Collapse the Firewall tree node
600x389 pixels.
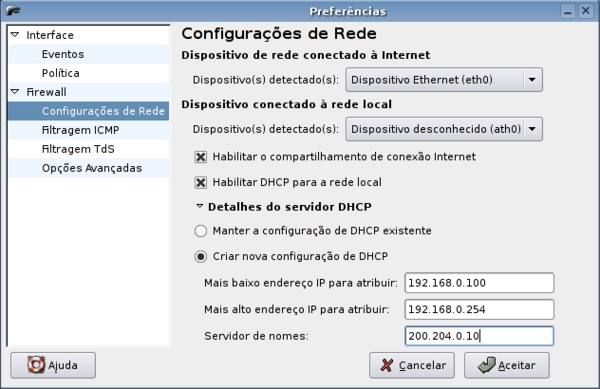[x=15, y=92]
